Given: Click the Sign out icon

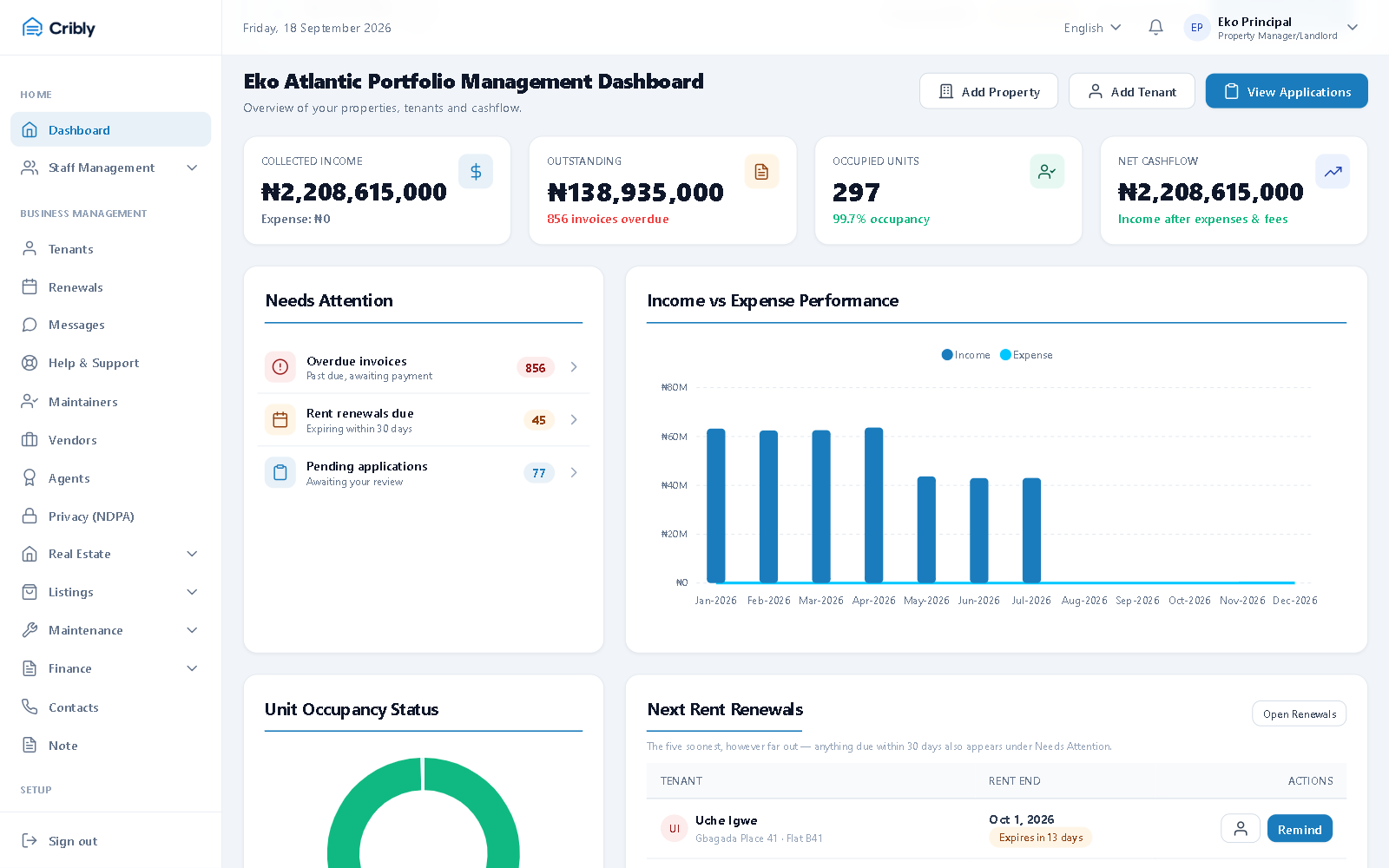Looking at the screenshot, I should pyautogui.click(x=30, y=840).
